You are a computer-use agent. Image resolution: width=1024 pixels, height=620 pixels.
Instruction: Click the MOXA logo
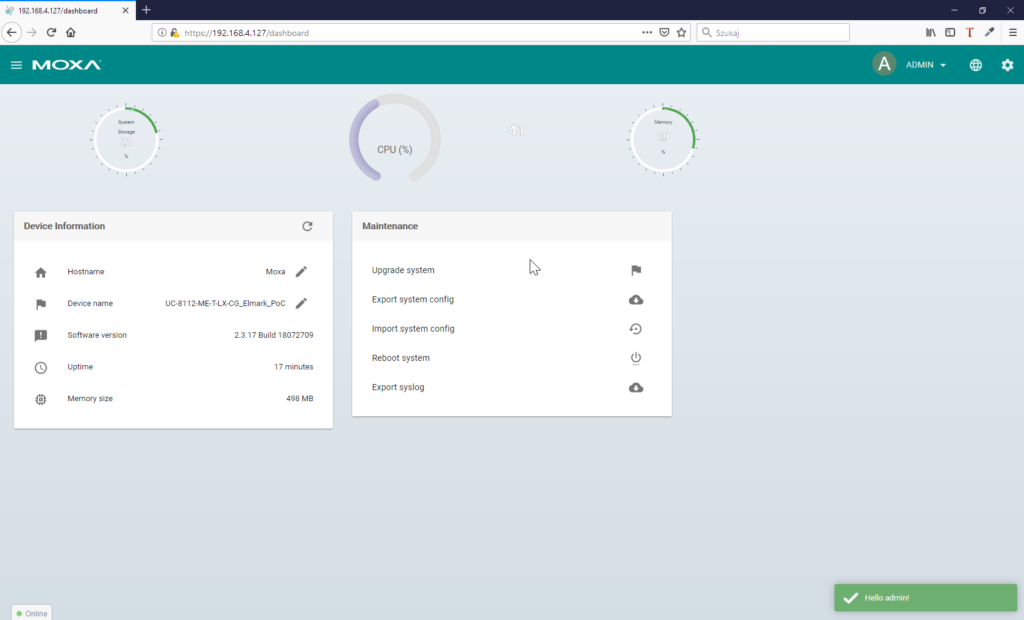(66, 65)
